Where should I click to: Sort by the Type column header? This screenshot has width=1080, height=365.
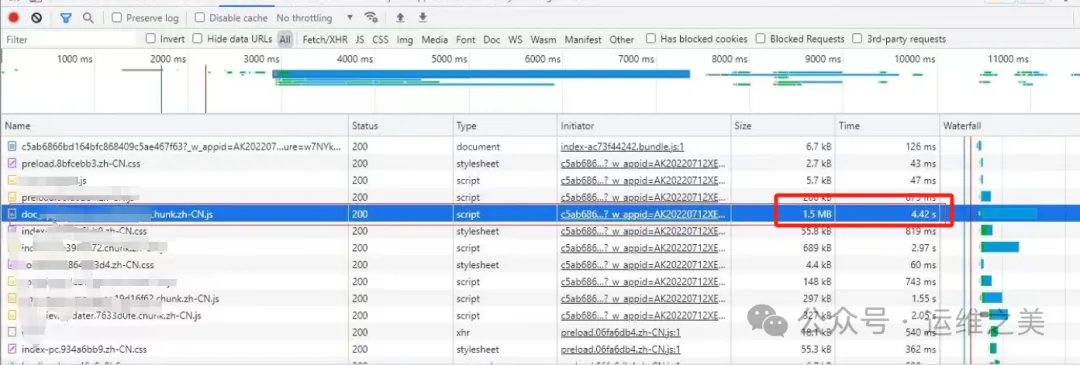tap(504, 127)
